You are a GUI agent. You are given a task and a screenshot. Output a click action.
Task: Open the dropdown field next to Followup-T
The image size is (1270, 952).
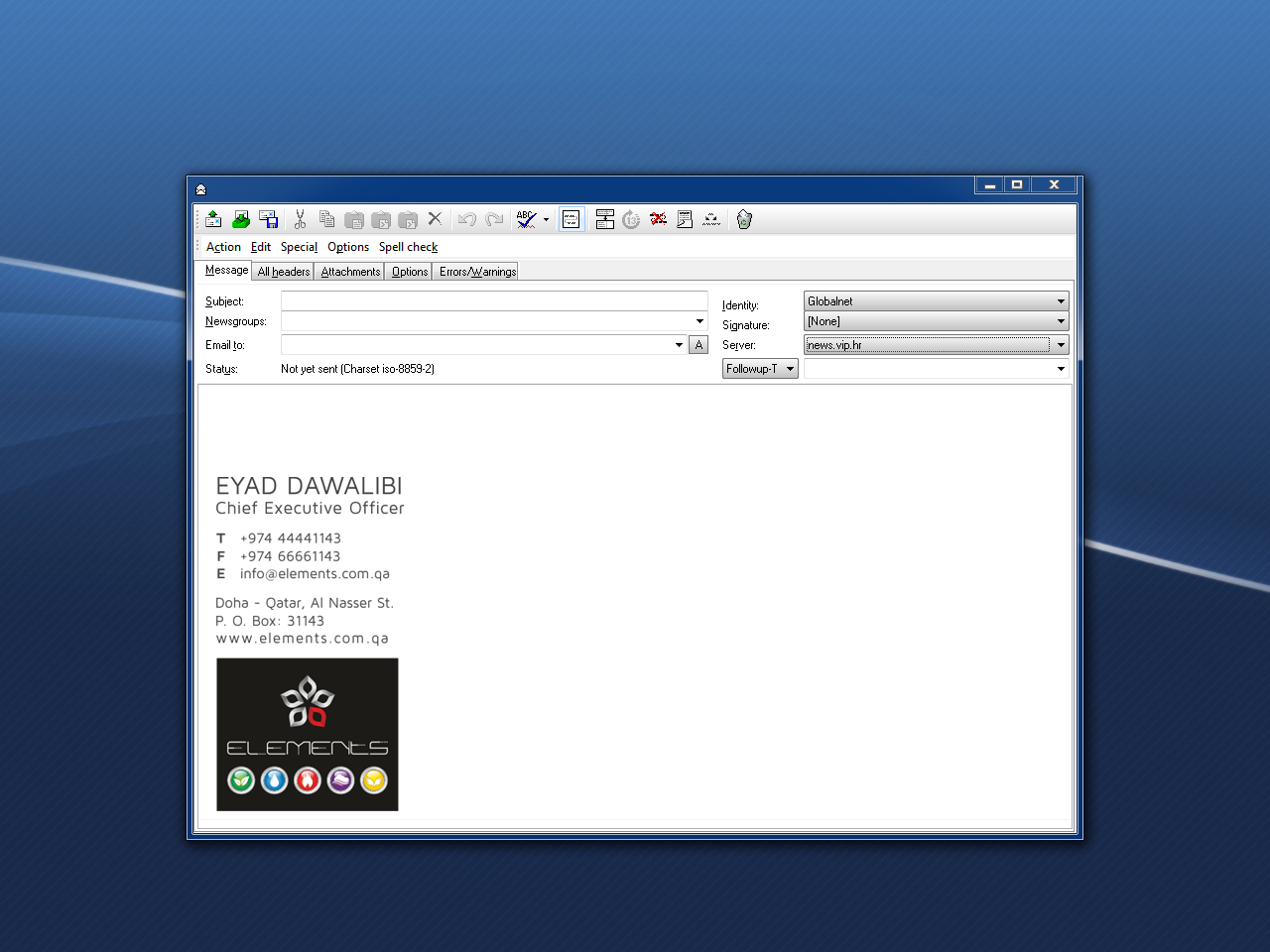936,369
